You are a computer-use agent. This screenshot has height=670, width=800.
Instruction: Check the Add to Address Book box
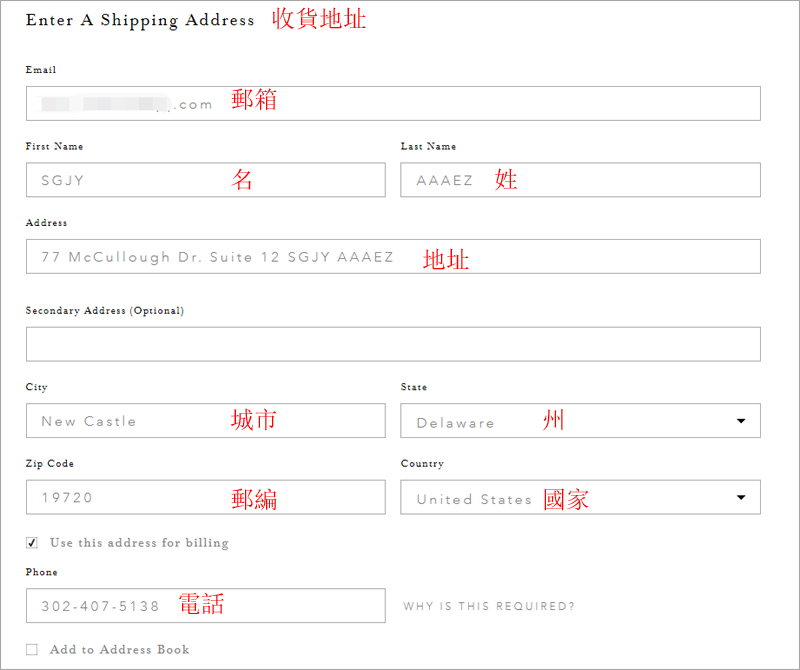32,649
